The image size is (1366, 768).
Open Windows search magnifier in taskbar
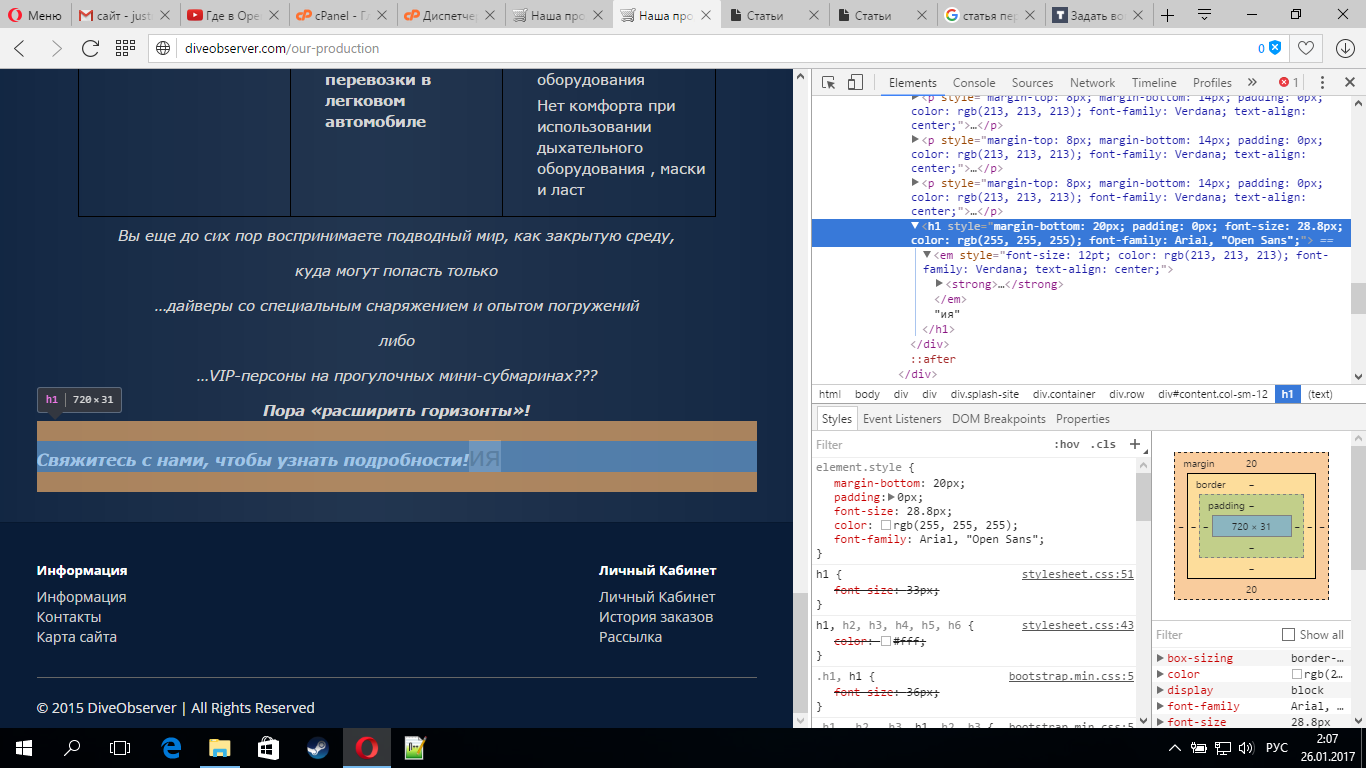point(72,747)
